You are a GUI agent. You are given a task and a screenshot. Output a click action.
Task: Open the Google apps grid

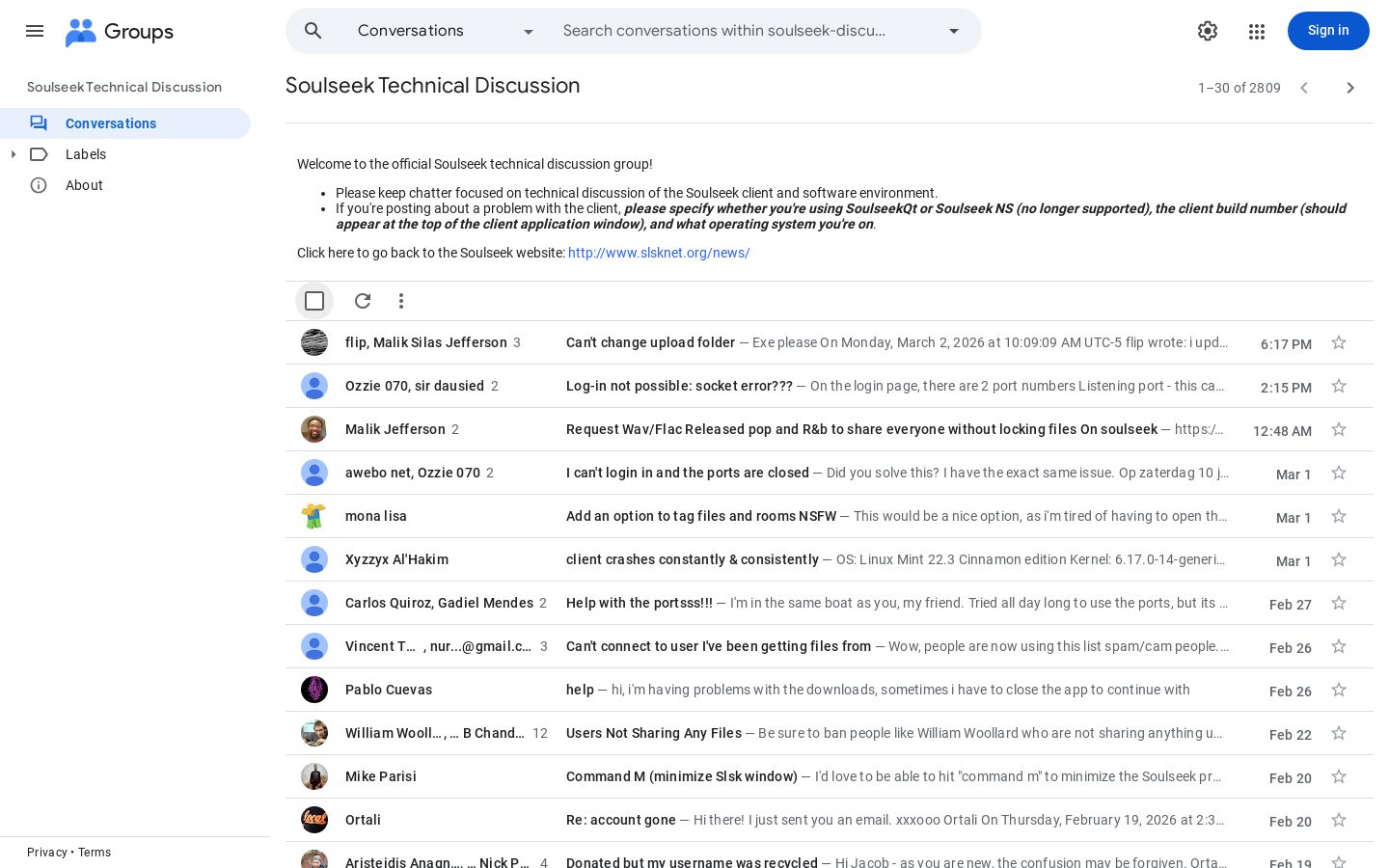1256,31
